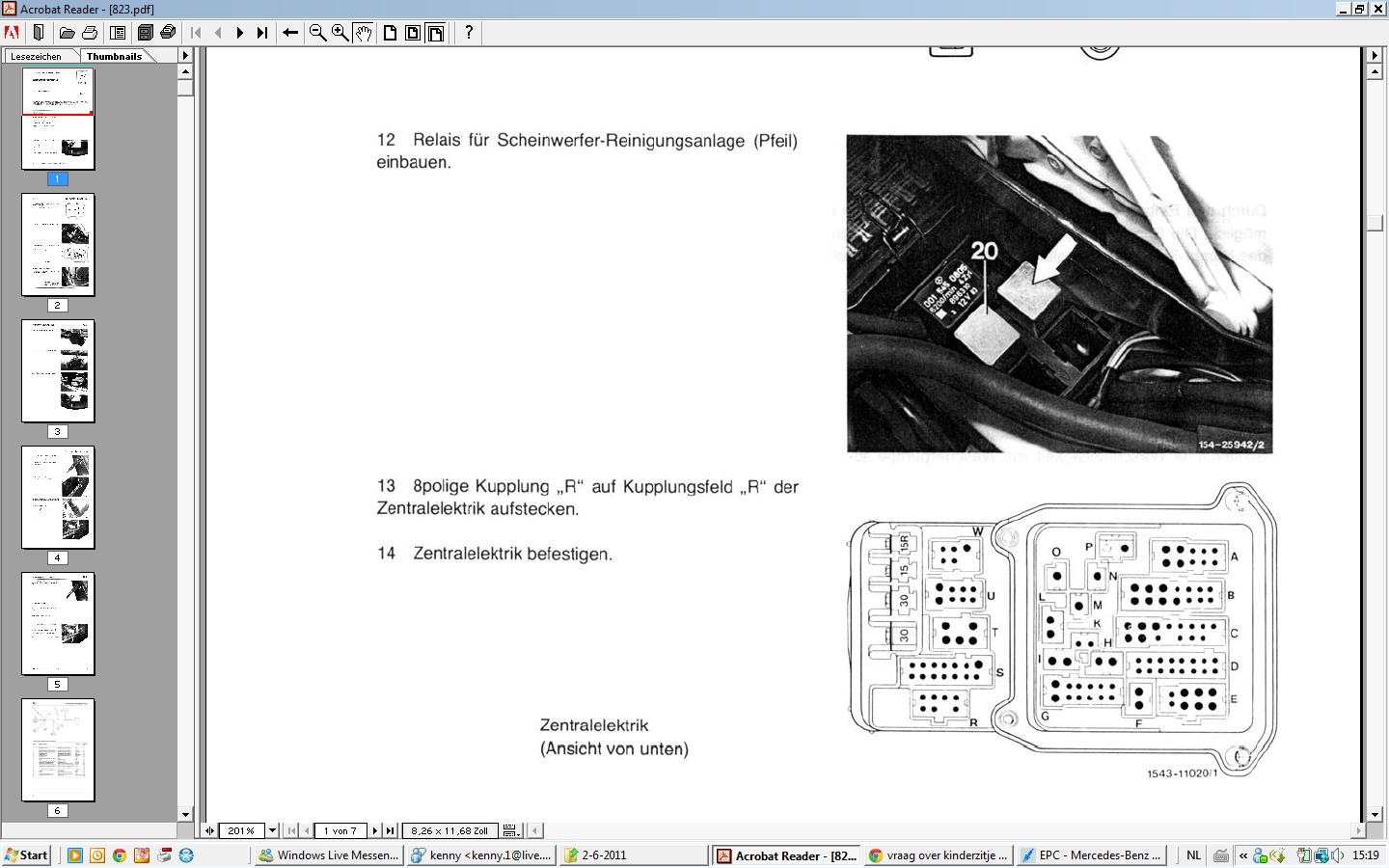
Task: Toggle the navigation pane toolbar icon
Action: click(x=40, y=32)
